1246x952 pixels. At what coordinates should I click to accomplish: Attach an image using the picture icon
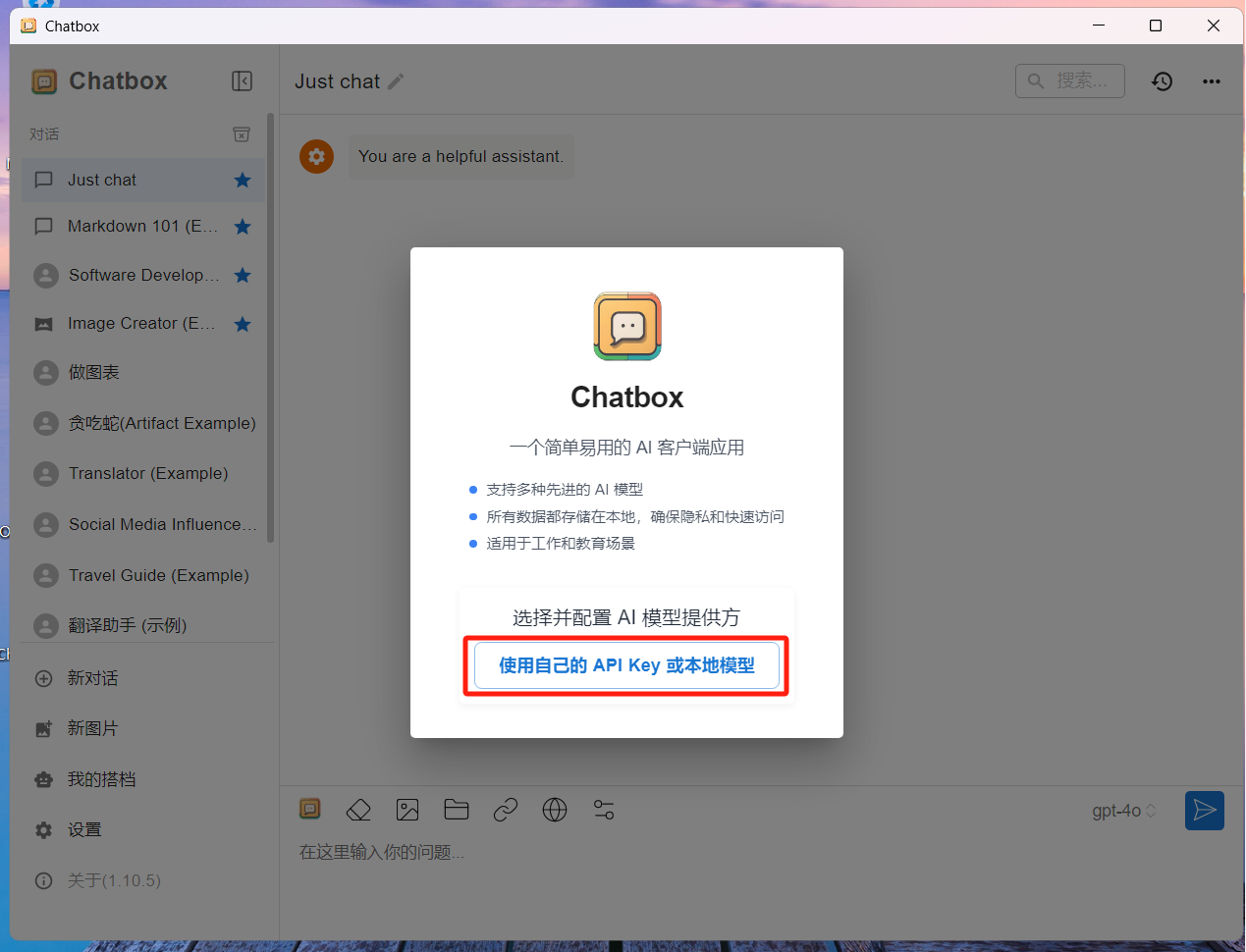pos(407,810)
